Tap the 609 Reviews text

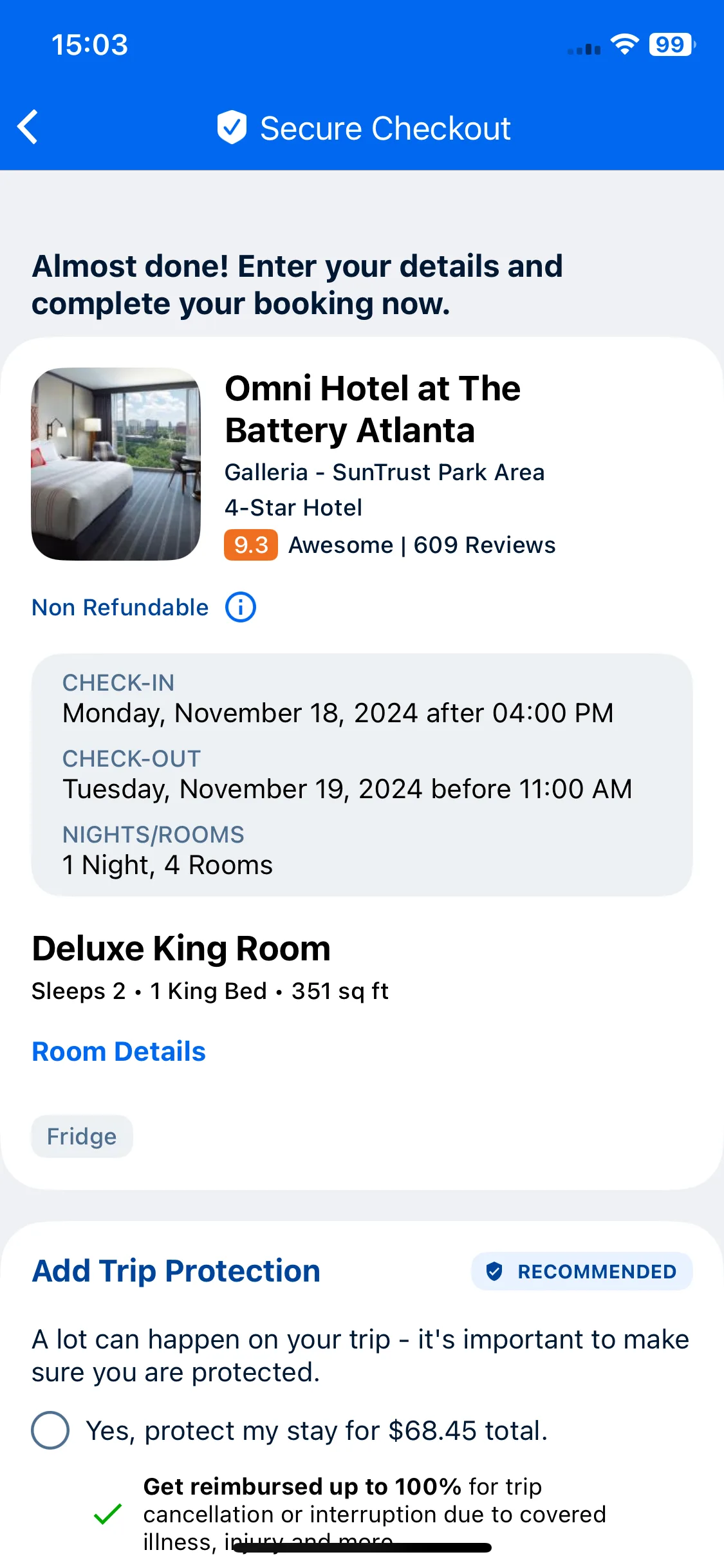(485, 545)
